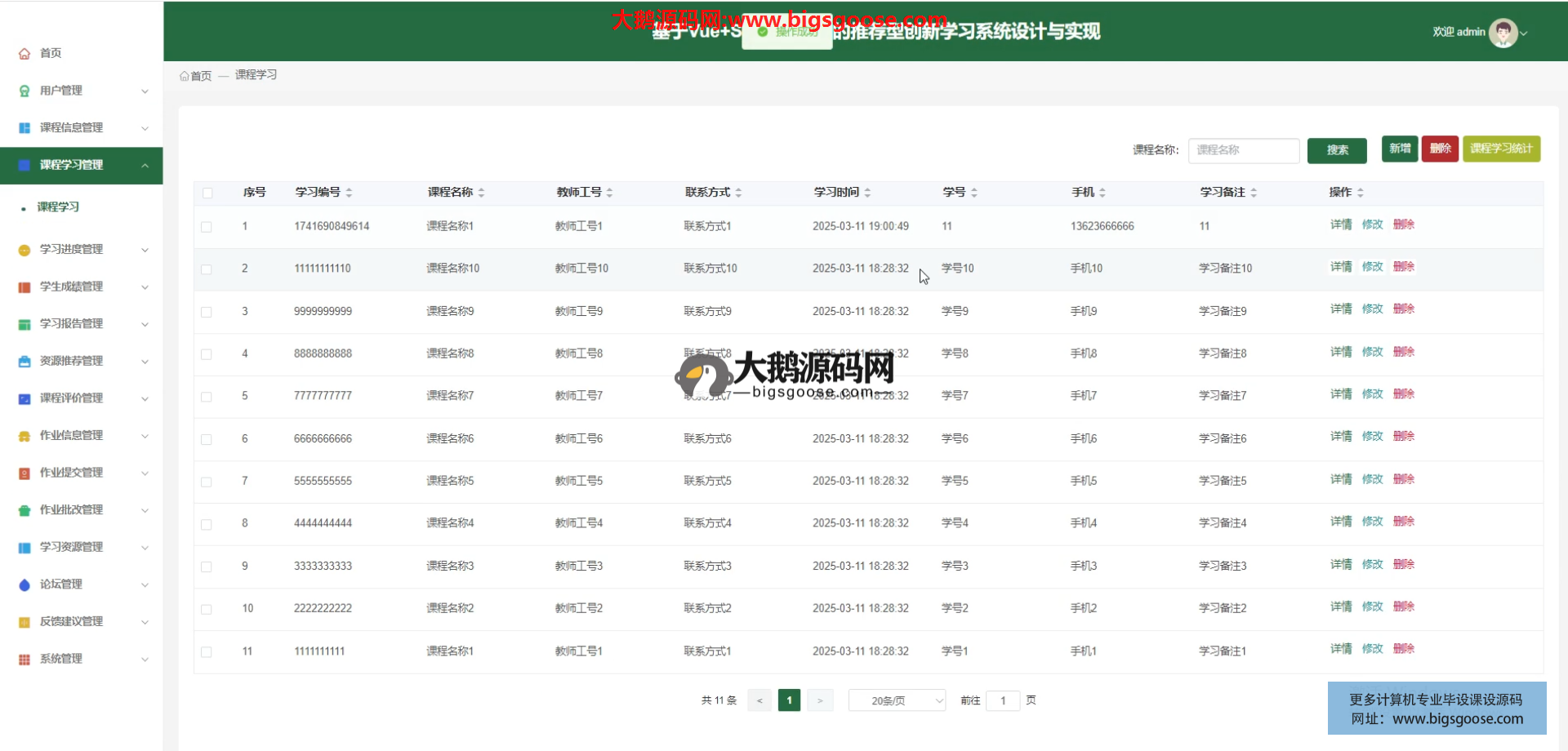Click the admin avatar picture

pos(1503,33)
